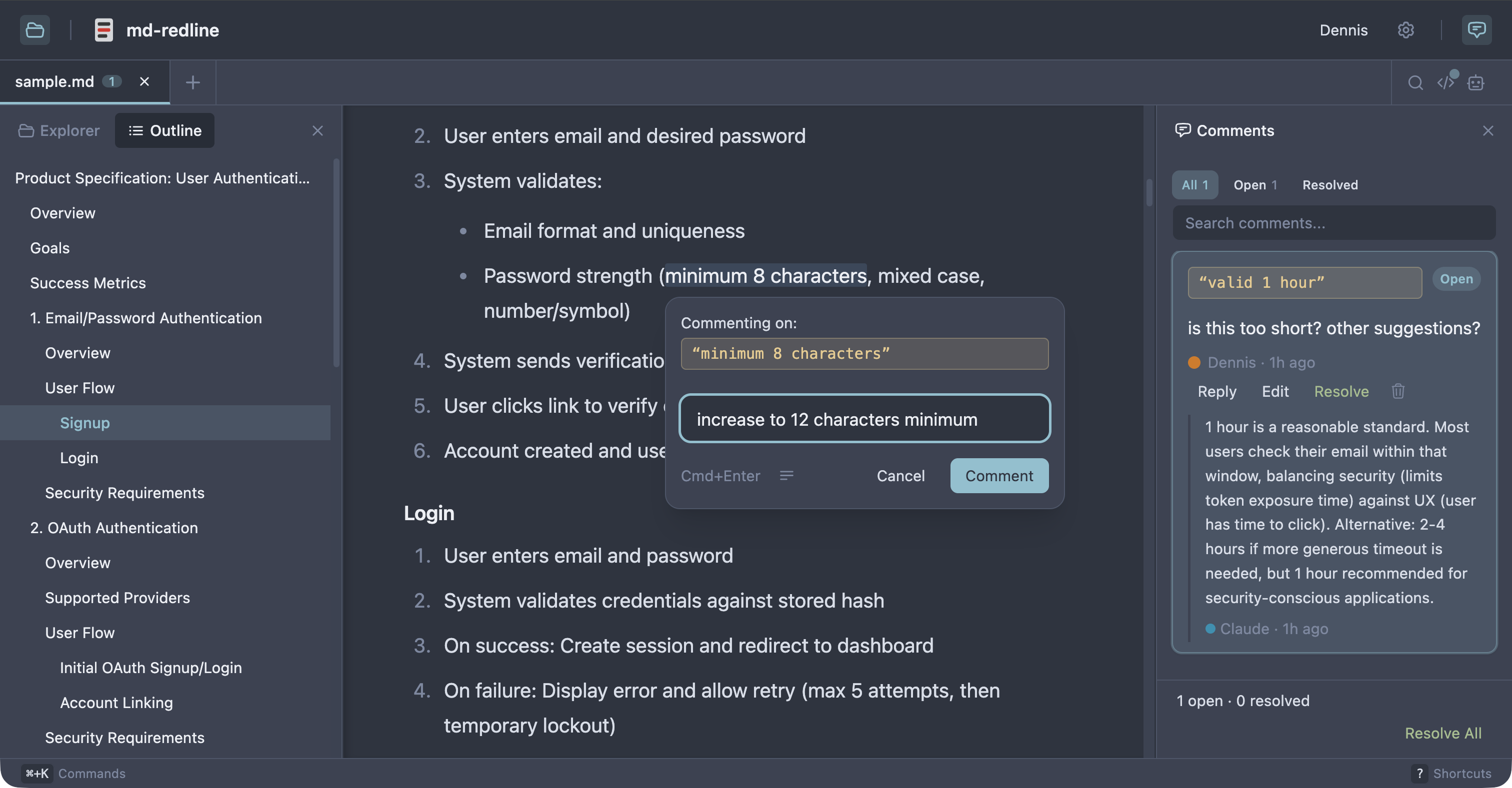Click Resolve All link at bottom
This screenshot has height=788, width=1512.
click(x=1442, y=733)
